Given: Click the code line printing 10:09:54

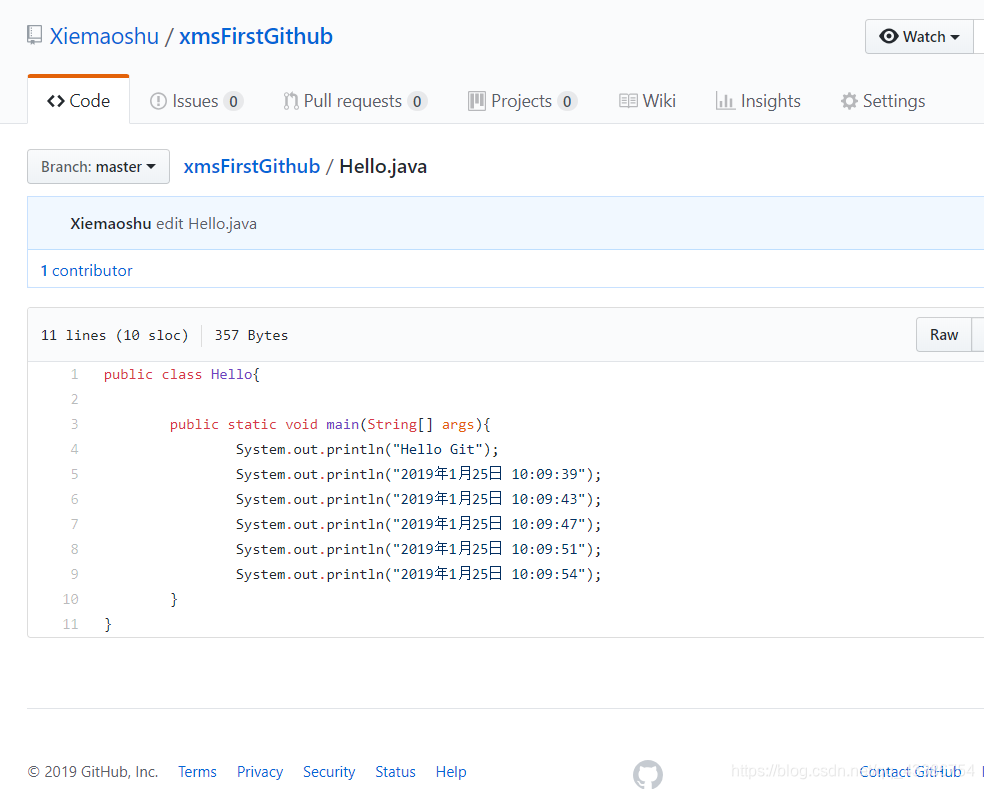Looking at the screenshot, I should tap(419, 574).
